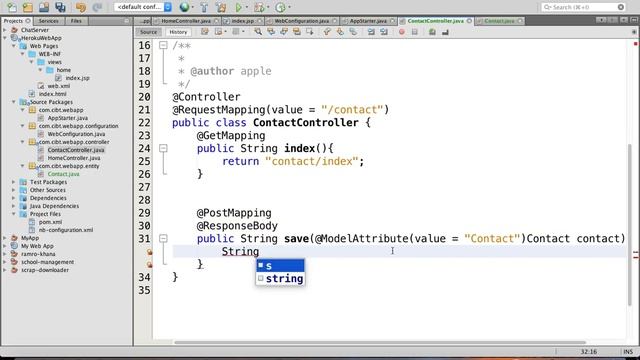Screen dimensions: 640x360
Task: Collapse code fold at line 16 comment
Action: (163, 45)
